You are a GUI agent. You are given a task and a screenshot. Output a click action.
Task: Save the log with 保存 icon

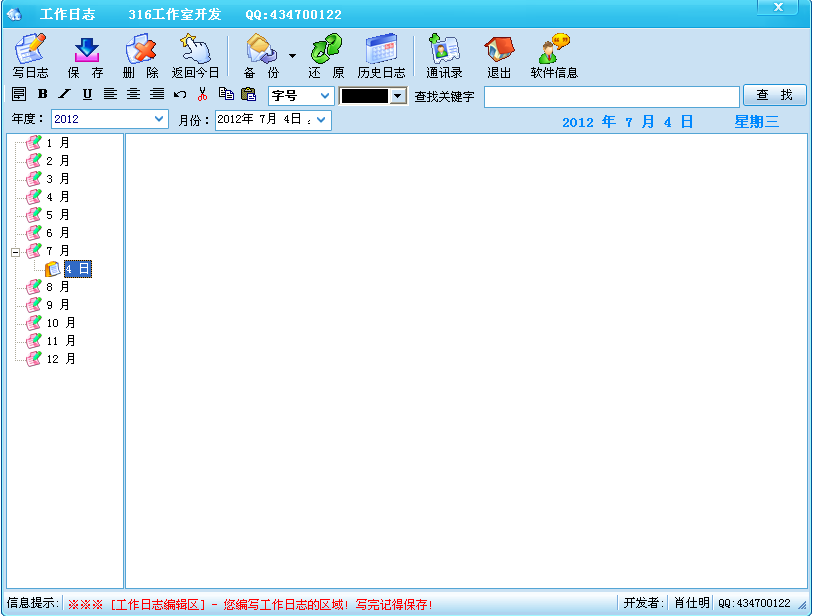pyautogui.click(x=86, y=56)
